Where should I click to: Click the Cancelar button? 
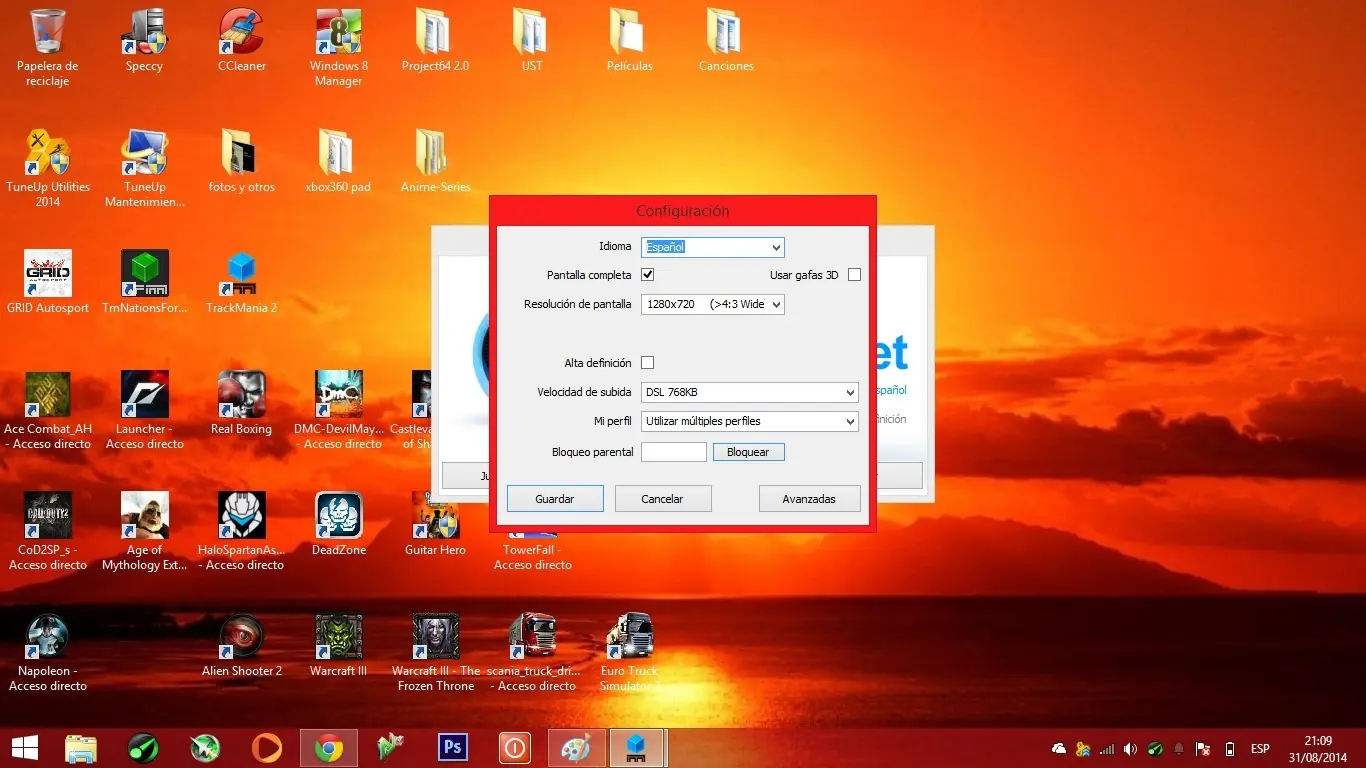[663, 498]
